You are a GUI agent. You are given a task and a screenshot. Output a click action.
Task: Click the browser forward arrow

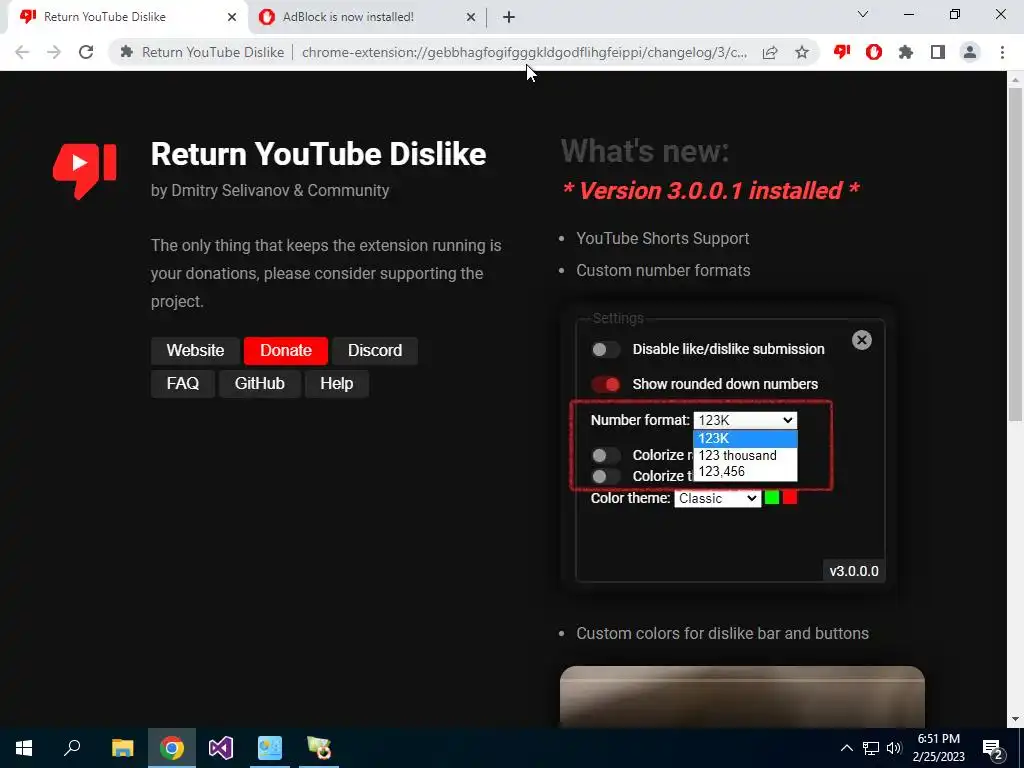tap(54, 52)
